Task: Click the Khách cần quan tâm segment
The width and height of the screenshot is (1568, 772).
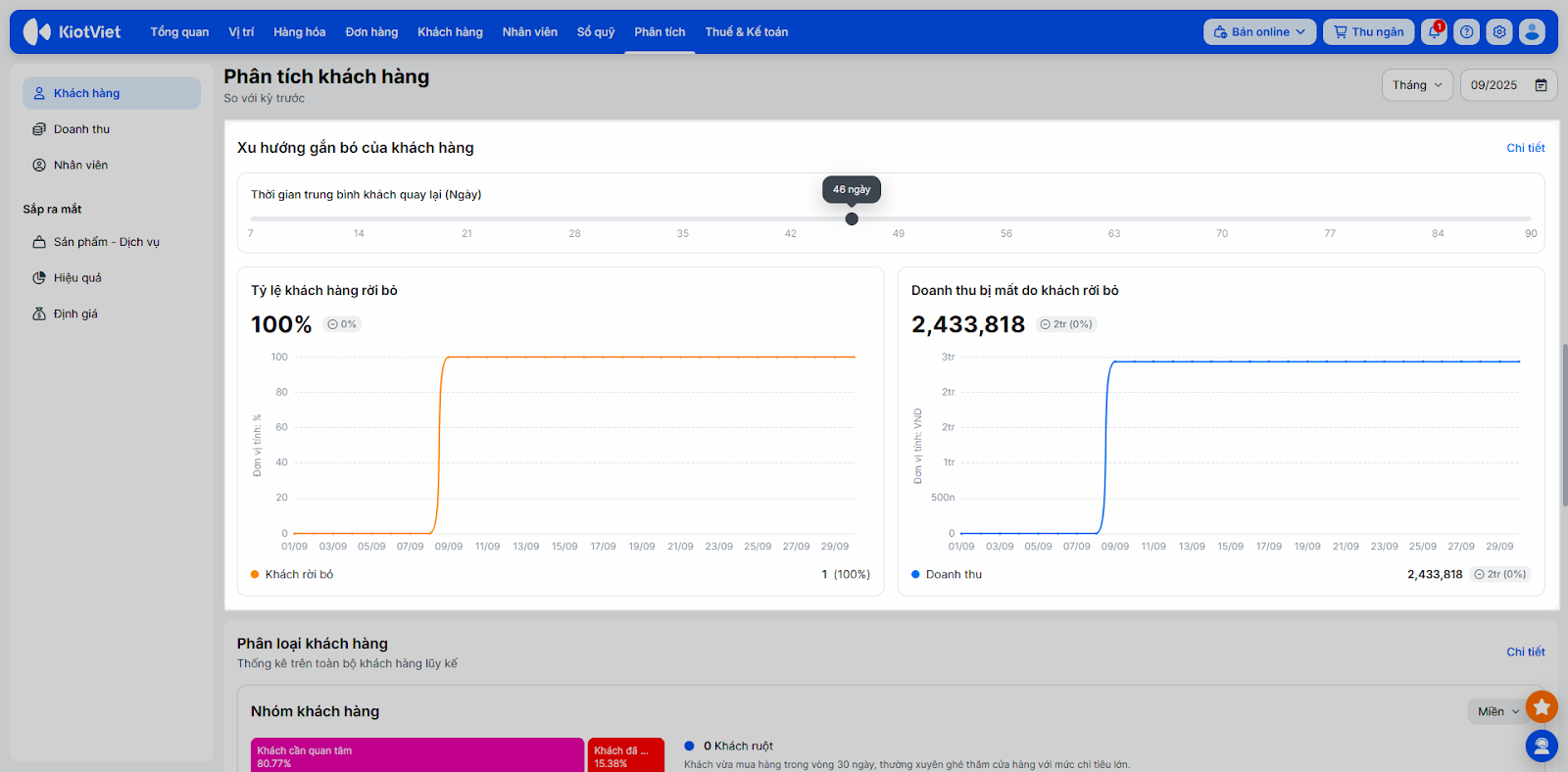Action: point(416,755)
